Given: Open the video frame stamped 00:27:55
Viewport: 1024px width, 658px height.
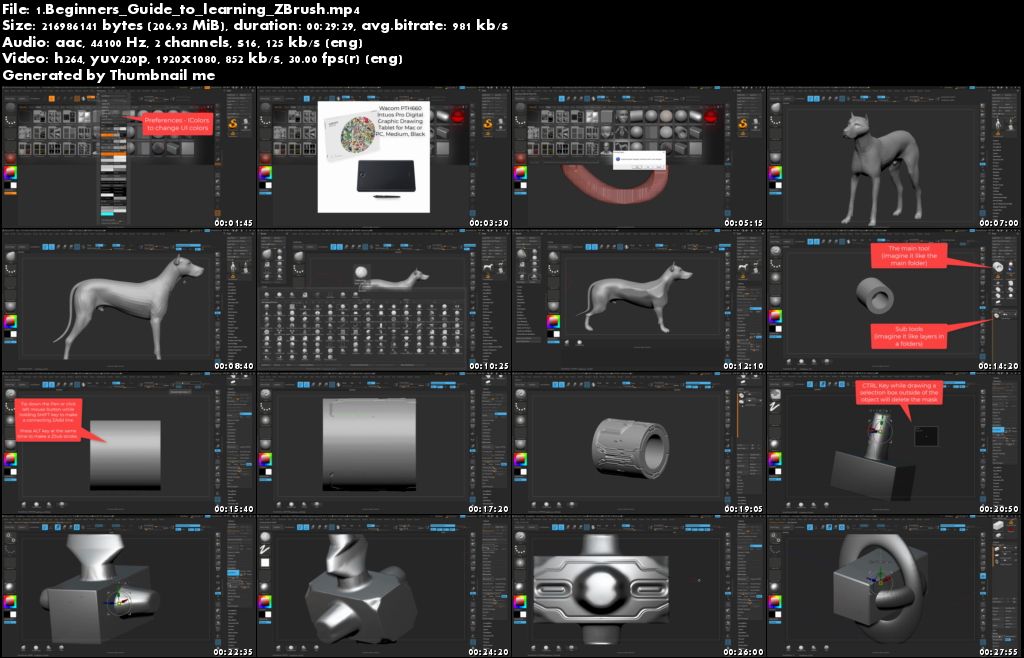Looking at the screenshot, I should [x=895, y=586].
